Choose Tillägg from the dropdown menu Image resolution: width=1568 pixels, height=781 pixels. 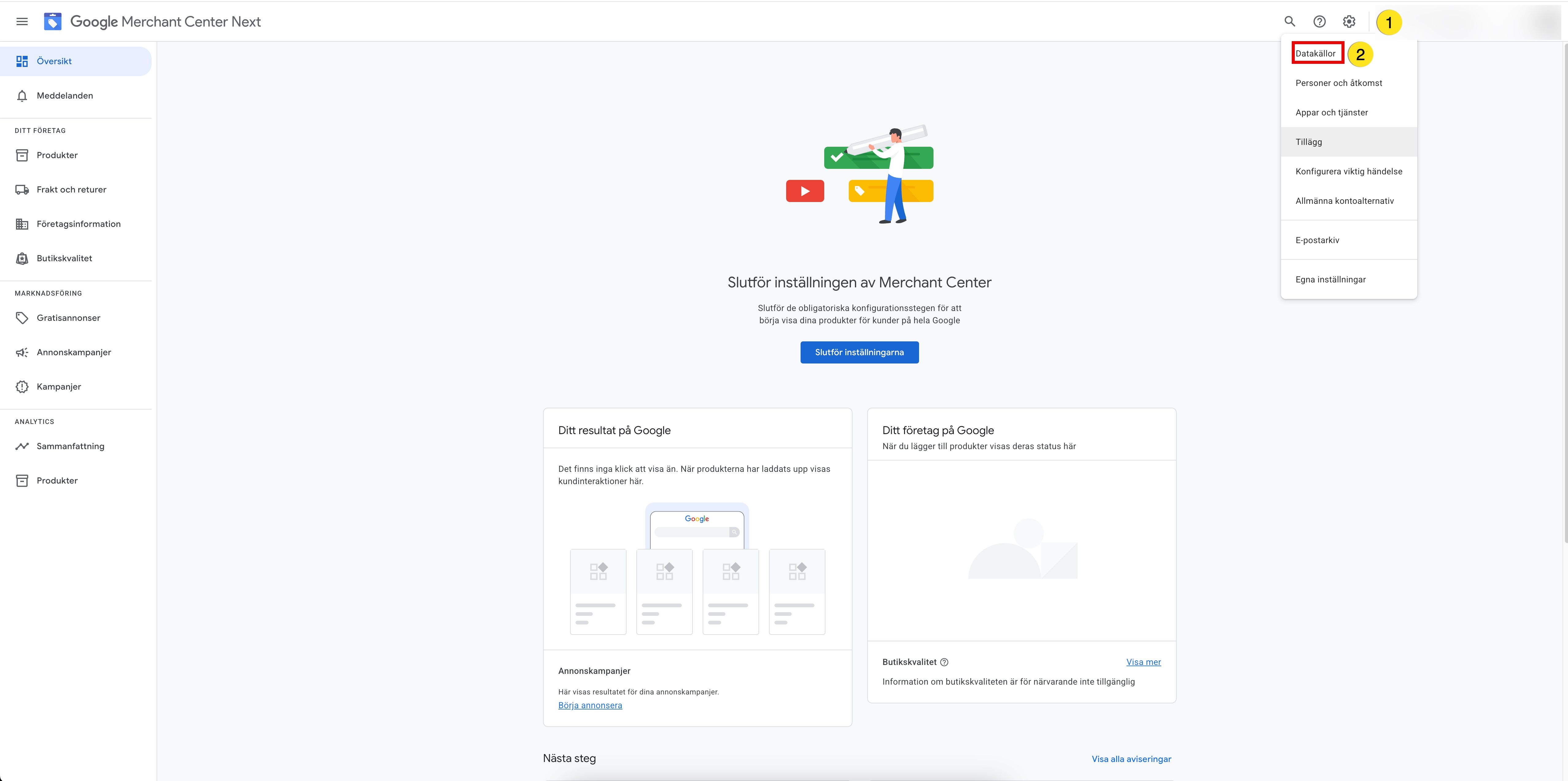click(1309, 142)
